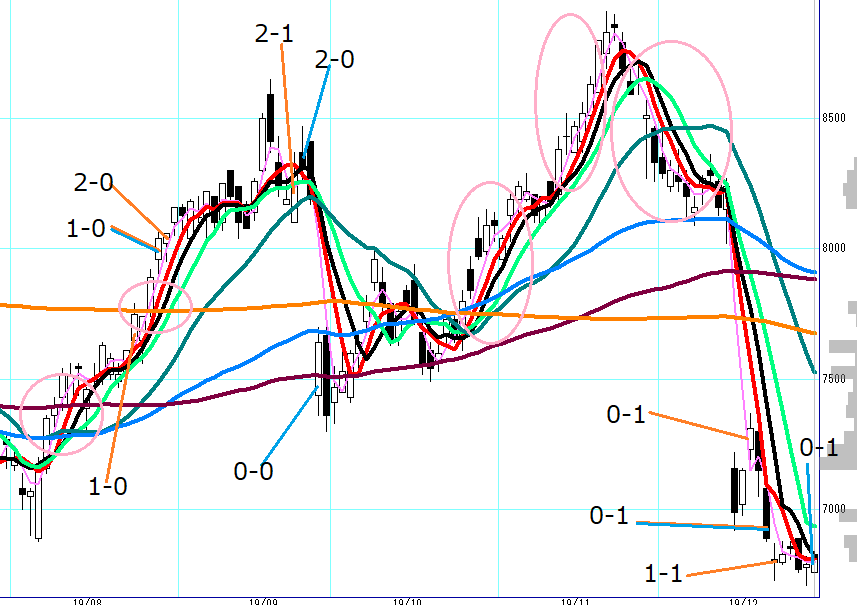Screen dimensions: 857x605
Task: Select the 19/10 date axis label
Action: click(x=407, y=602)
